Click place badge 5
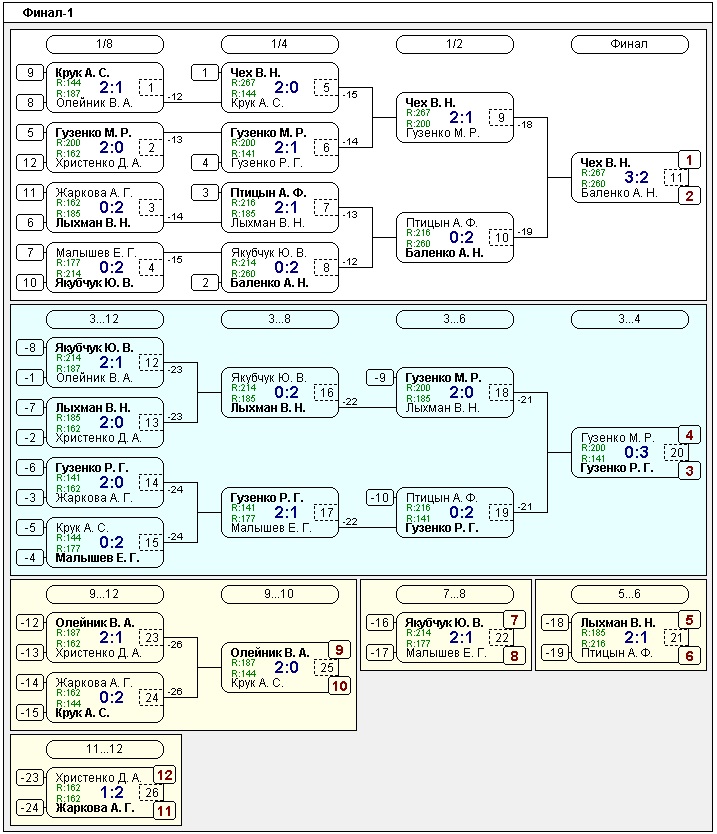 click(689, 620)
